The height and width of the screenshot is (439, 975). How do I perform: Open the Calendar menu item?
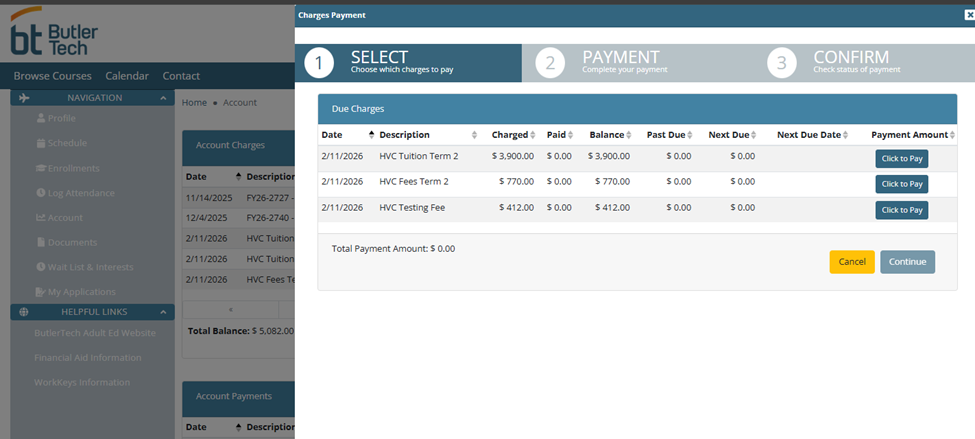[x=127, y=76]
